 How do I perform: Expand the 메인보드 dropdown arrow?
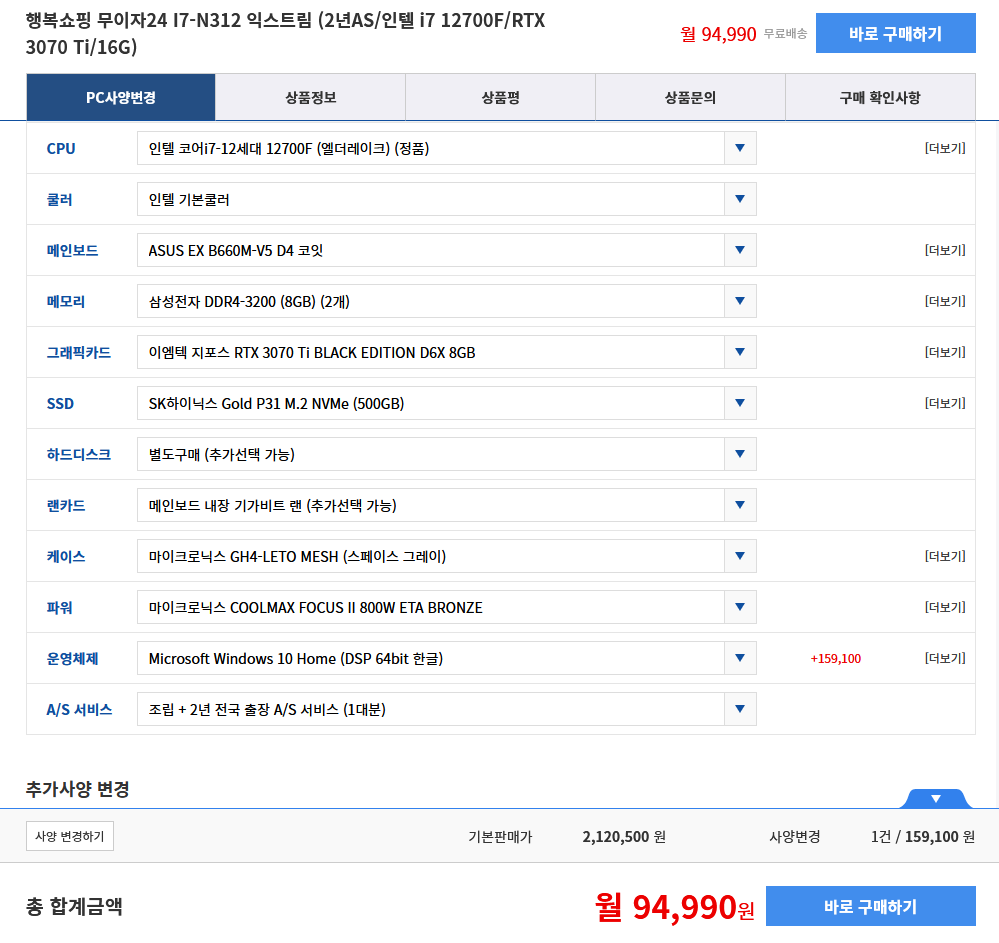[740, 250]
